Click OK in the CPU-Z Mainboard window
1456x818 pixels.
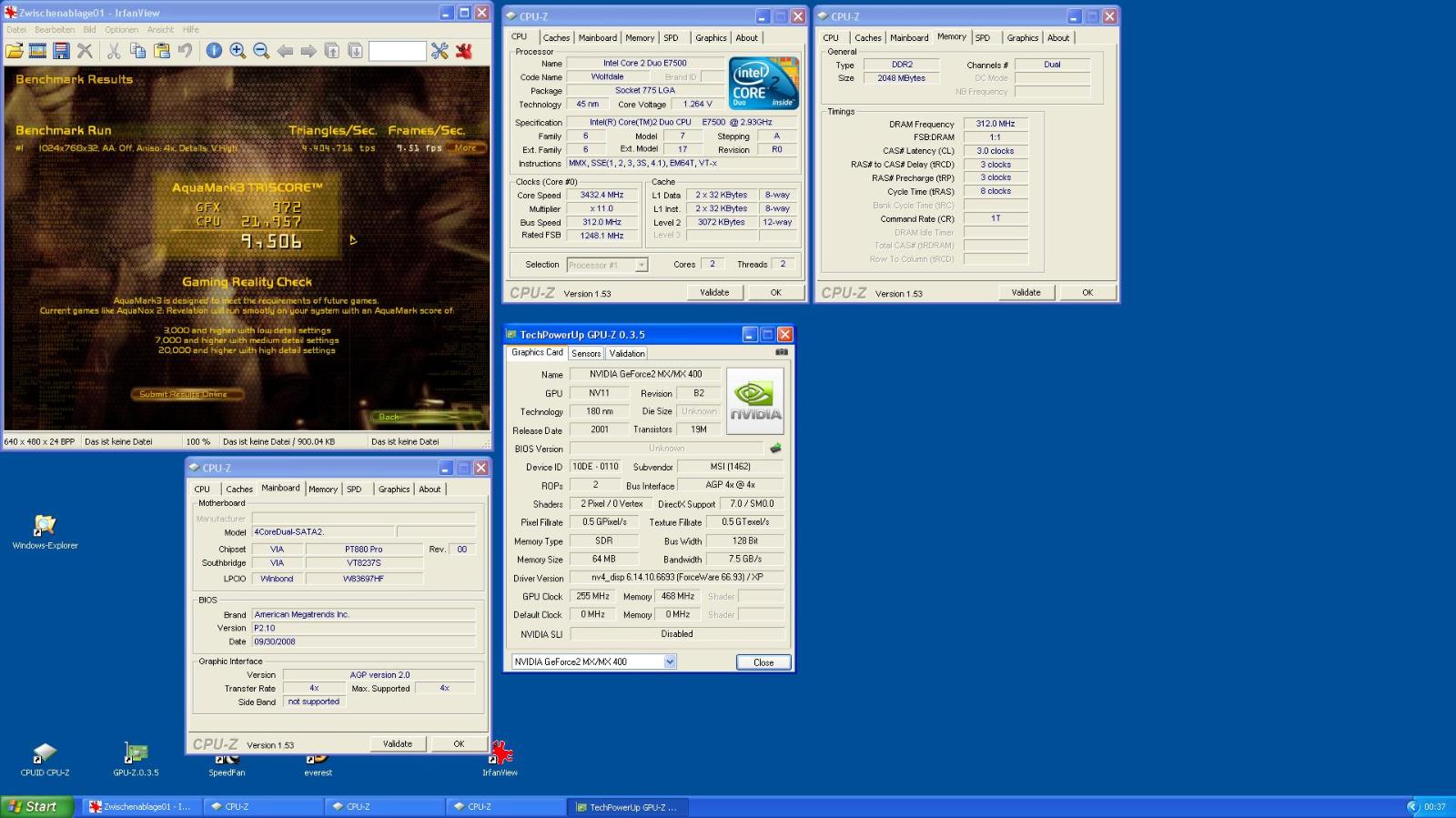459,743
